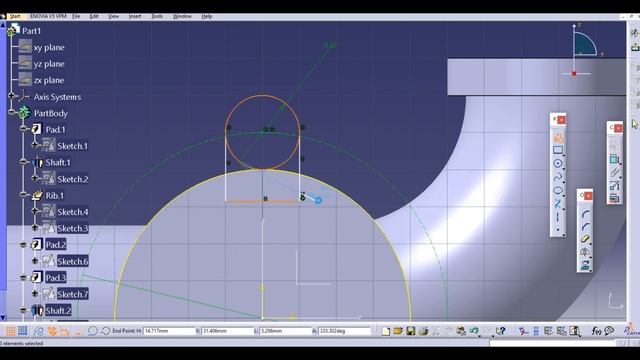The image size is (640, 360).
Task: Toggle the Grid display button
Action: pyautogui.click(x=11, y=331)
